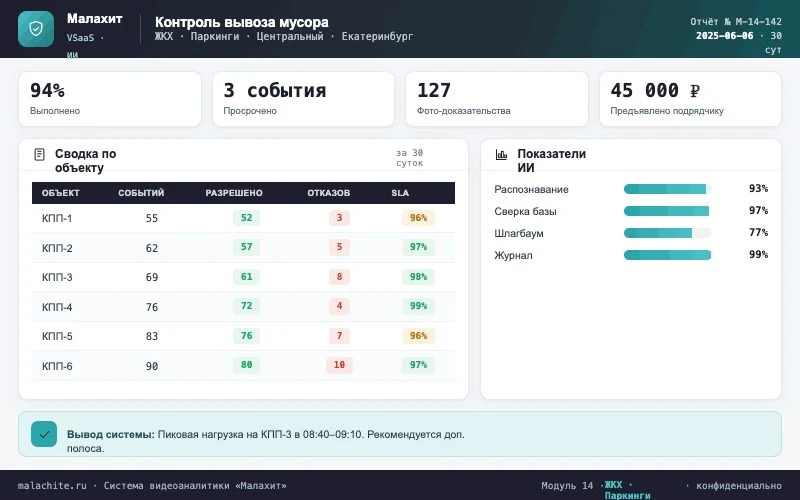800x500 pixels.
Task: Click the 77% value next to Шлагбаум
Action: pos(758,233)
